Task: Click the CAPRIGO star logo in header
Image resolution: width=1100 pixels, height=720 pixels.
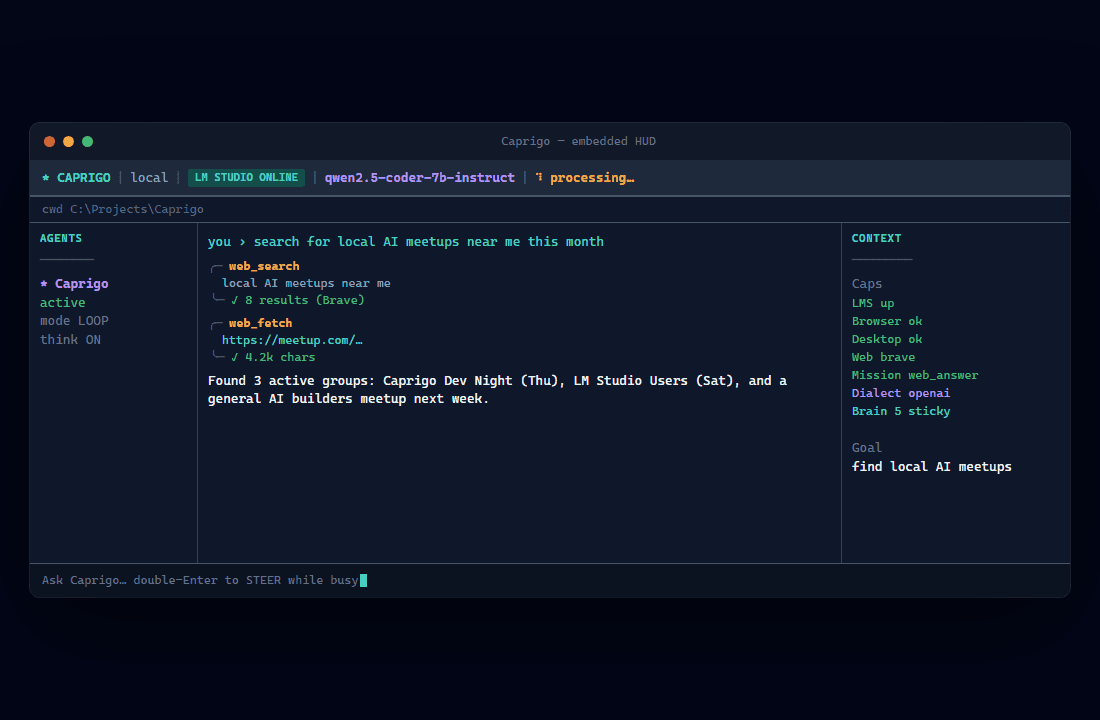Action: (x=46, y=178)
